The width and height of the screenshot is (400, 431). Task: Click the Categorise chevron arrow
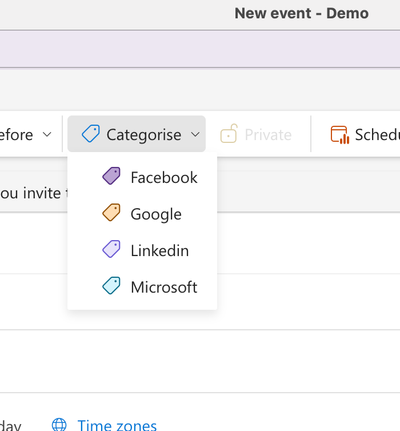[195, 134]
